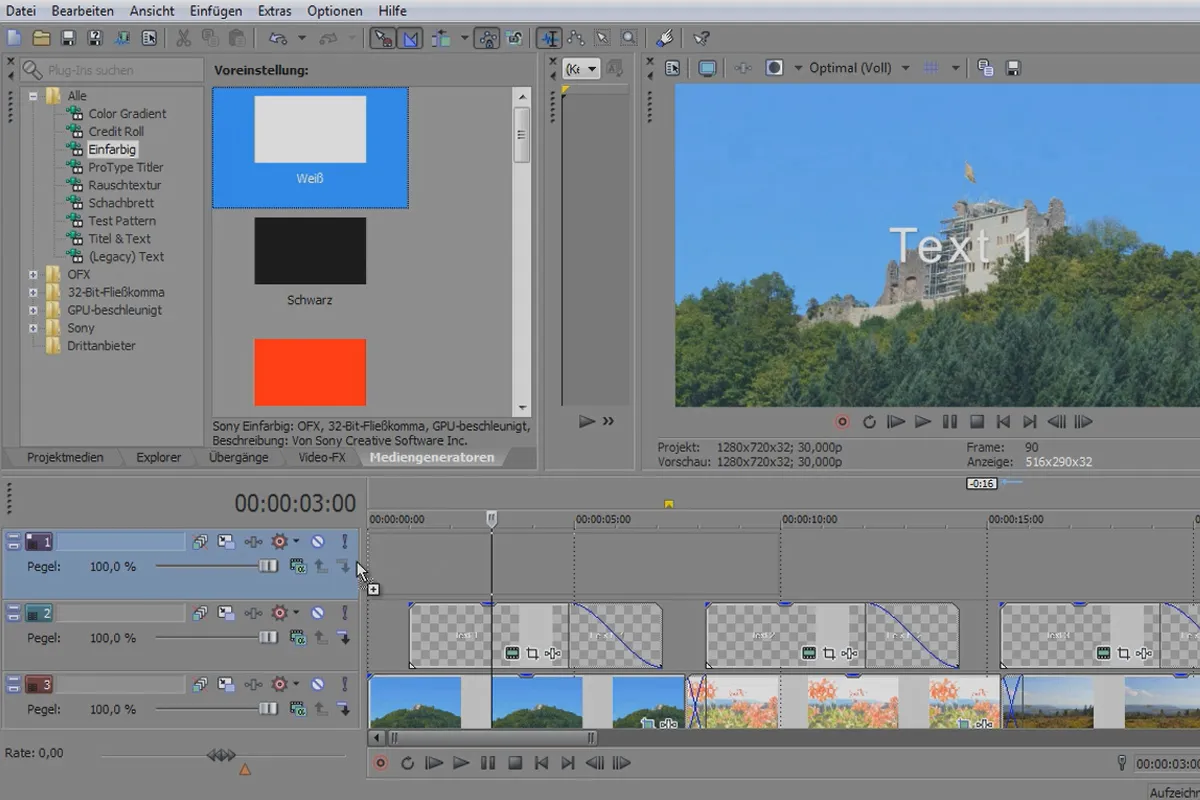Open the automation settings dropdown on track 1
The width and height of the screenshot is (1200, 800).
pos(296,541)
